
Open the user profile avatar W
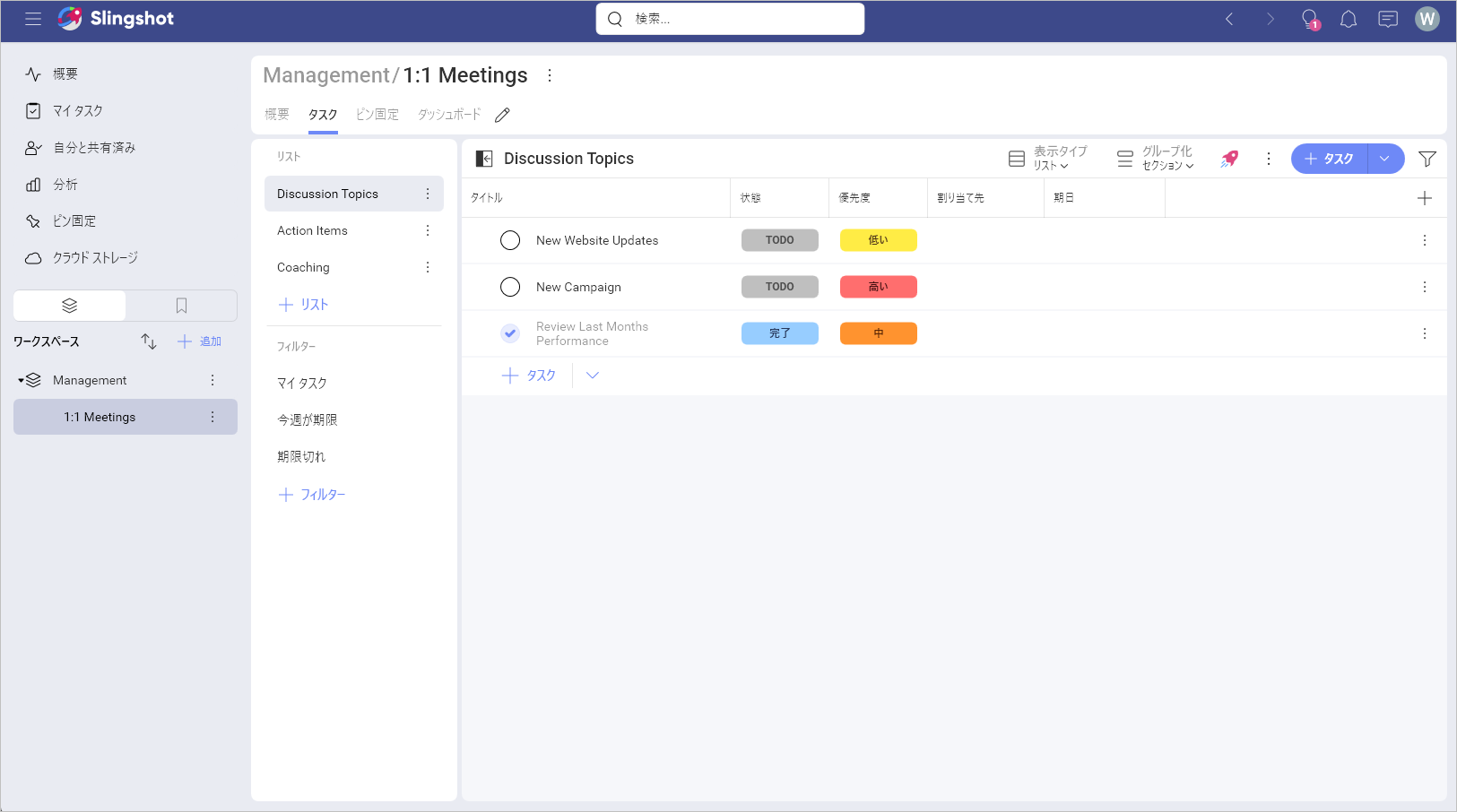click(1427, 19)
